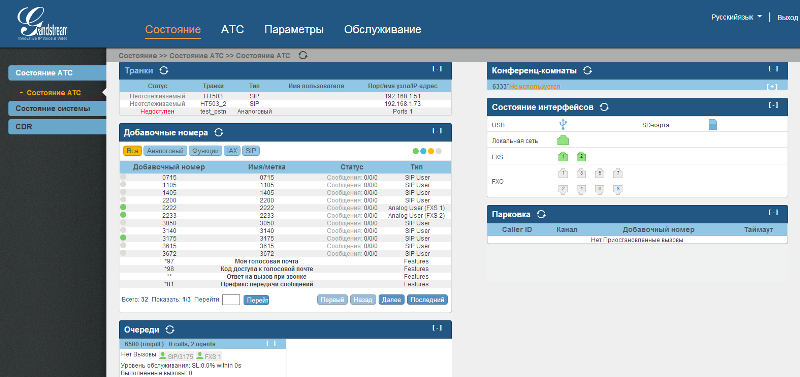Click the Недоступен trunk status text

[x=158, y=111]
